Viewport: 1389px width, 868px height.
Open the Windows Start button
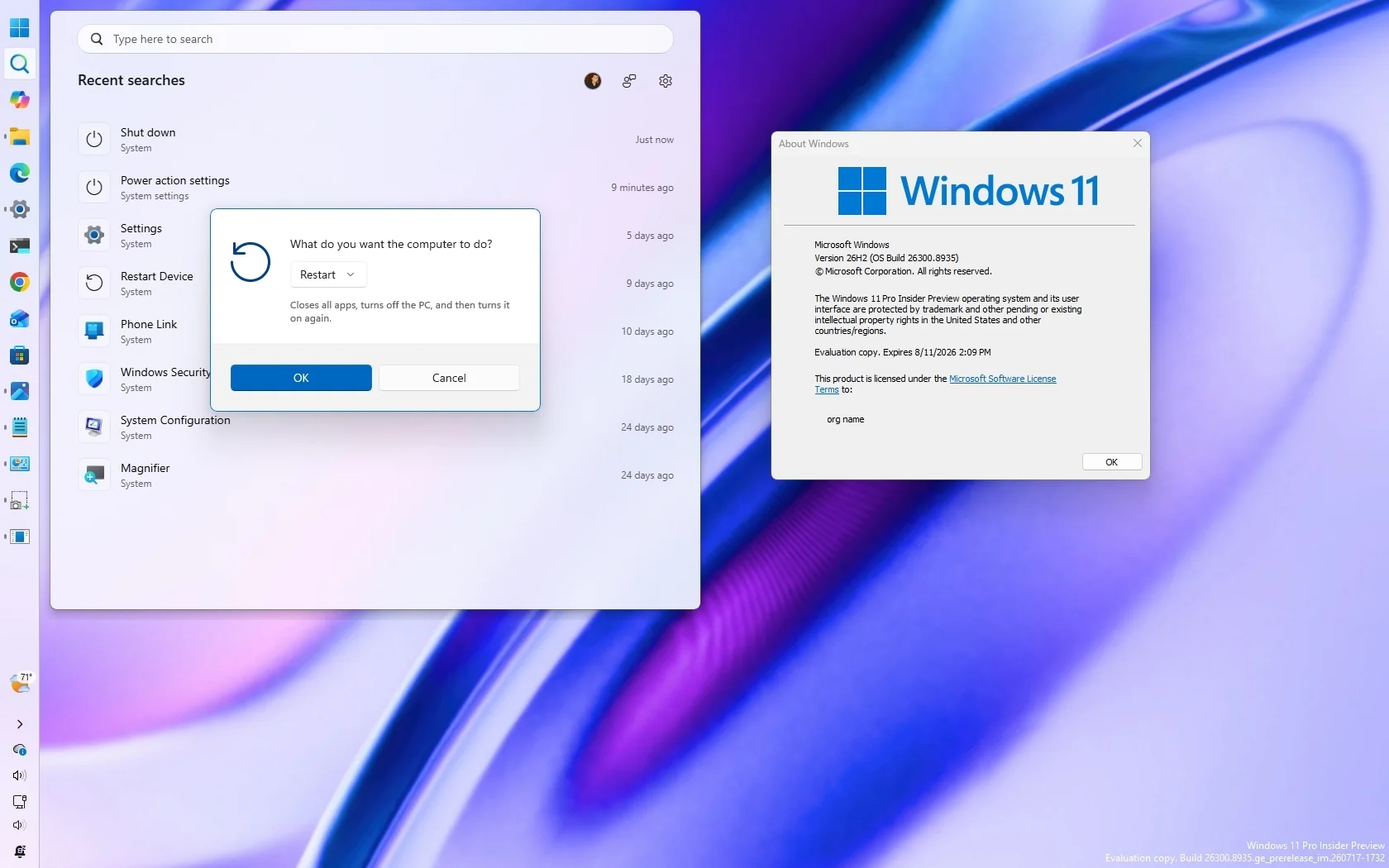coord(19,27)
